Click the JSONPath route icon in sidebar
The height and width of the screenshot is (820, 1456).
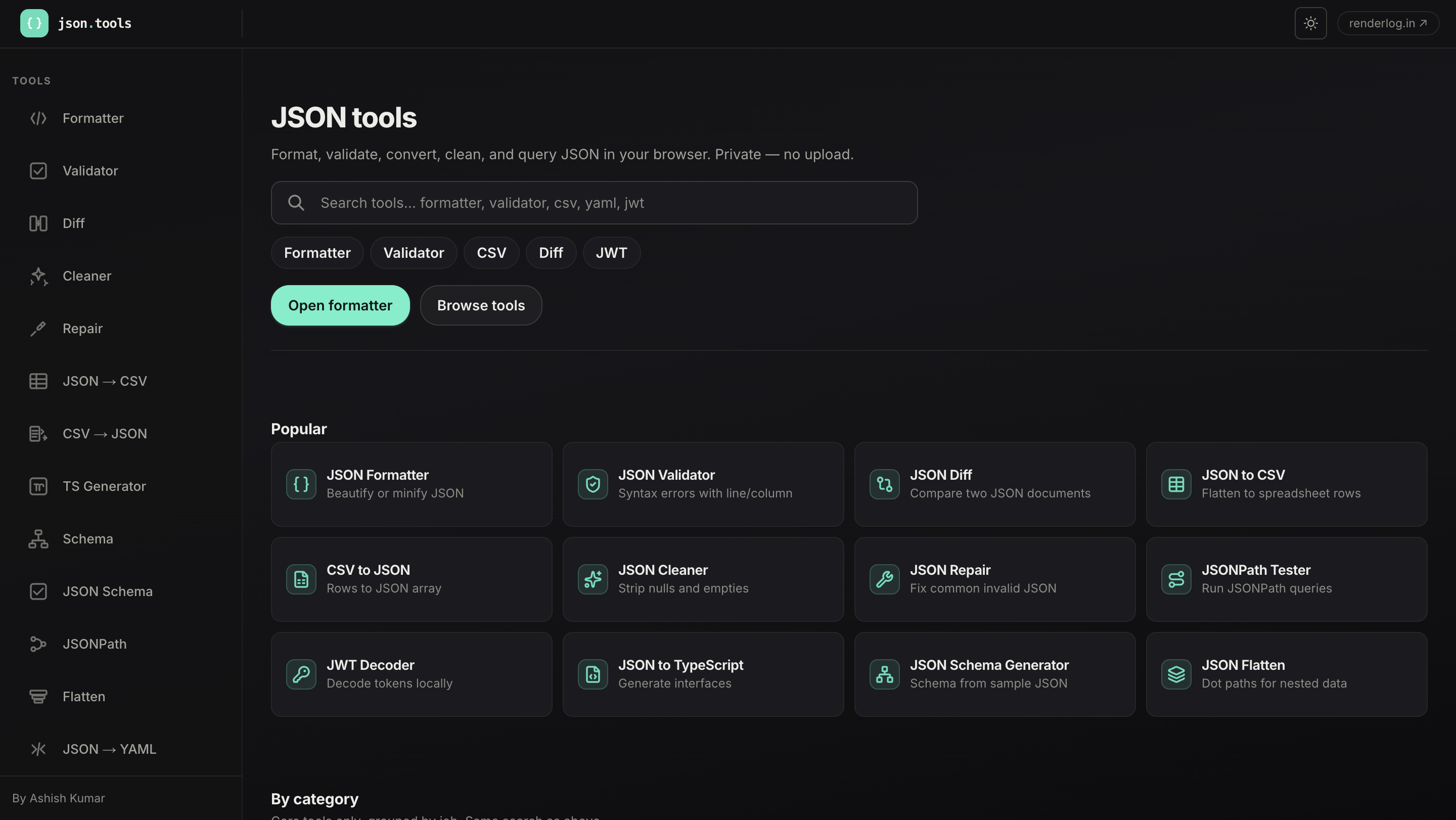point(38,644)
